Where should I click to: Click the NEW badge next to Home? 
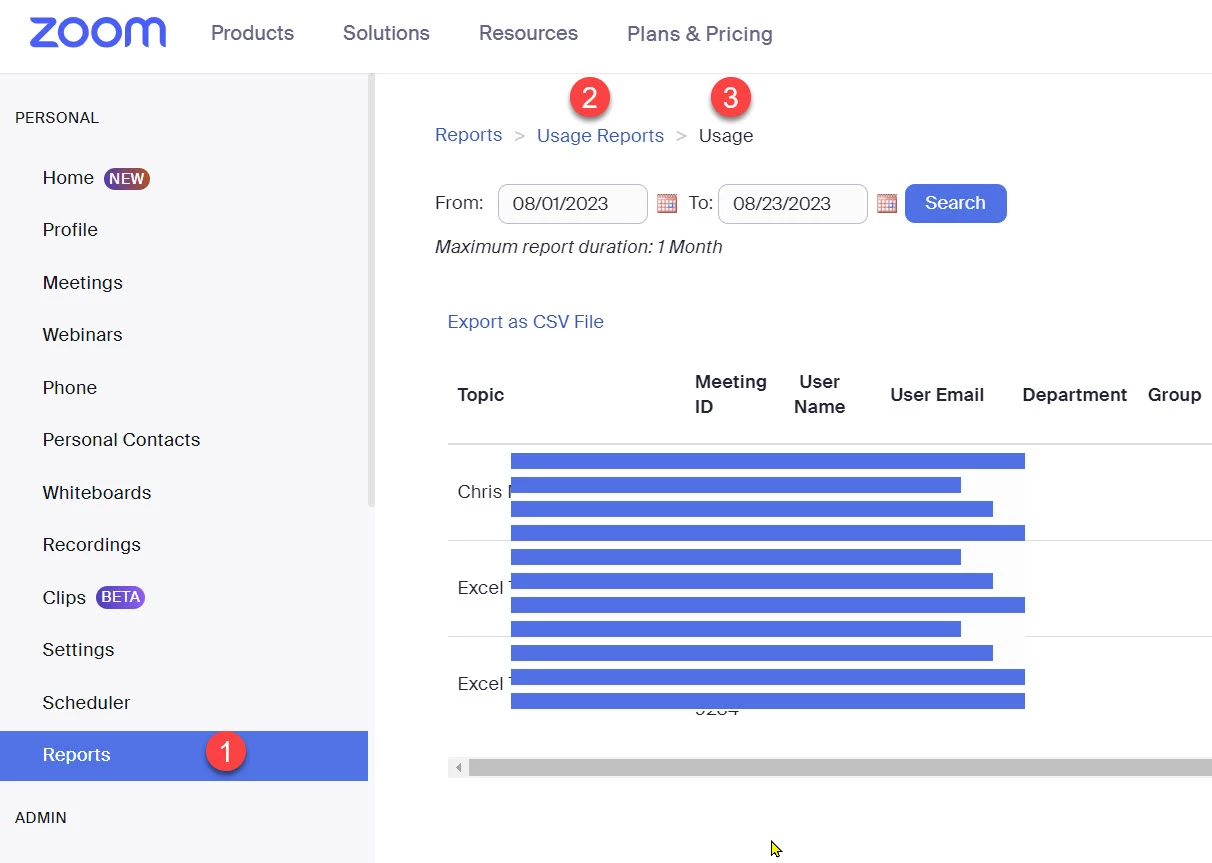tap(127, 179)
